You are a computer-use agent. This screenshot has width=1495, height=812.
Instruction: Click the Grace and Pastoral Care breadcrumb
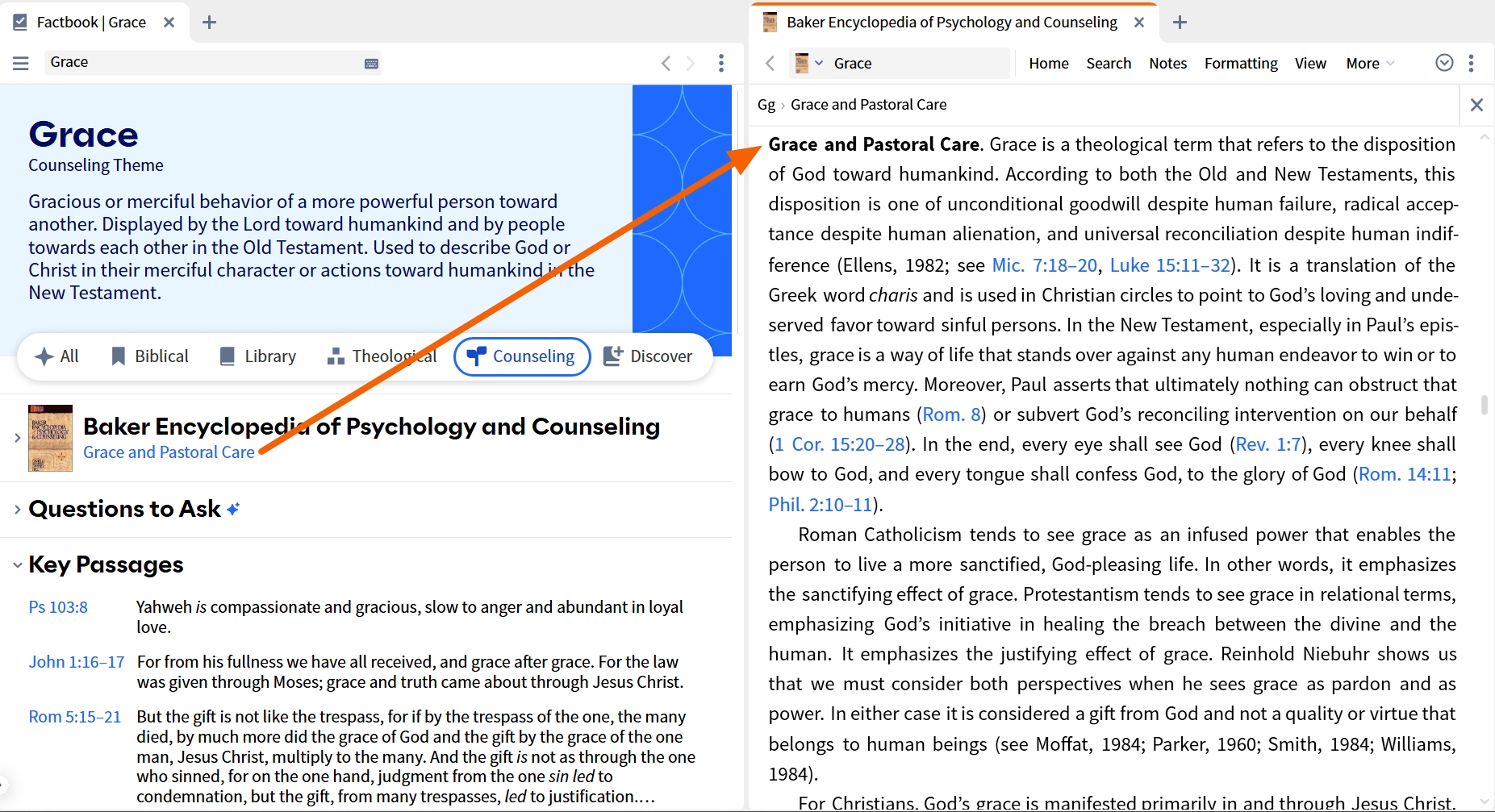click(x=868, y=105)
